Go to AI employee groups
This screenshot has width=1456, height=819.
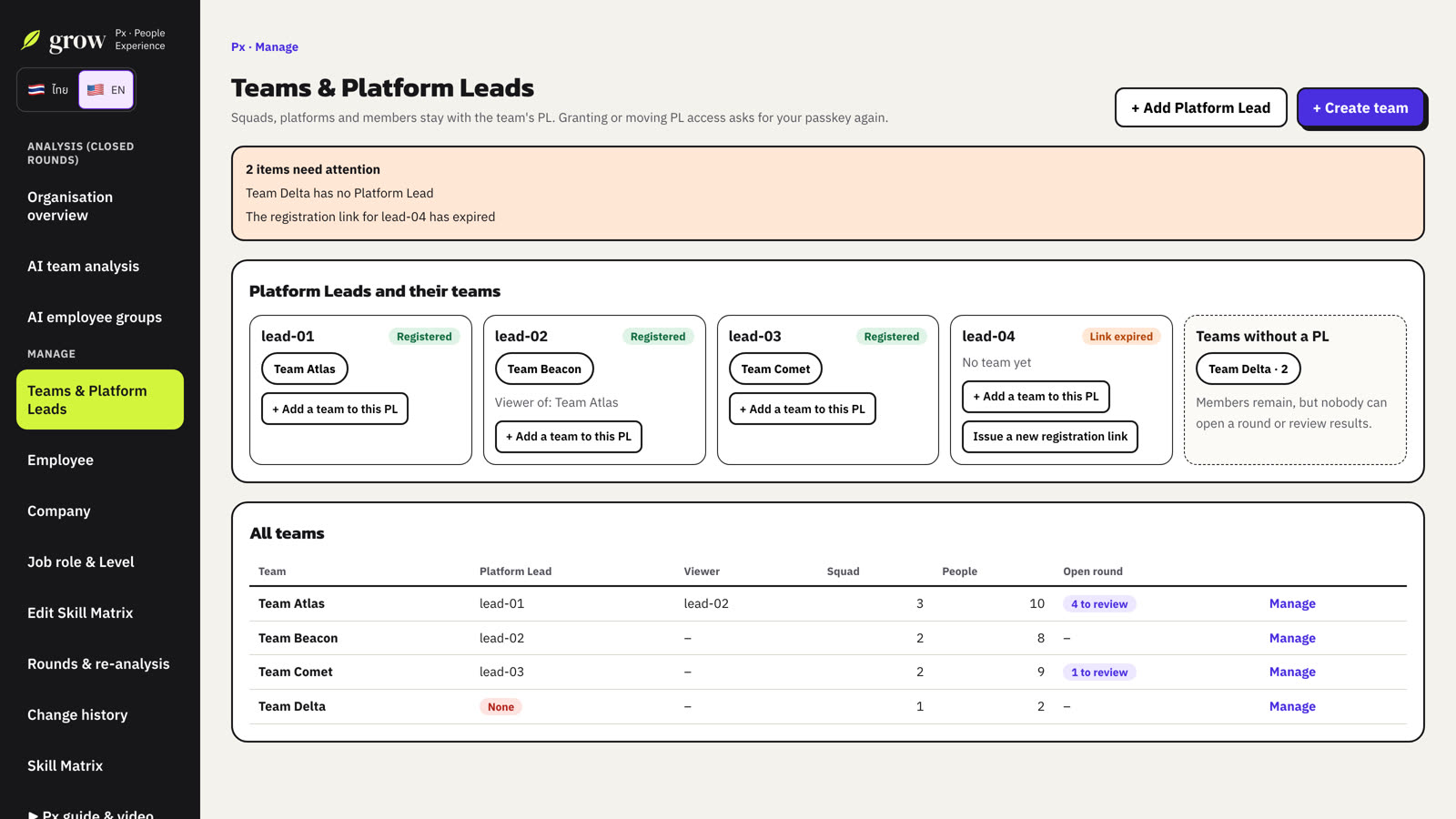tap(100, 318)
